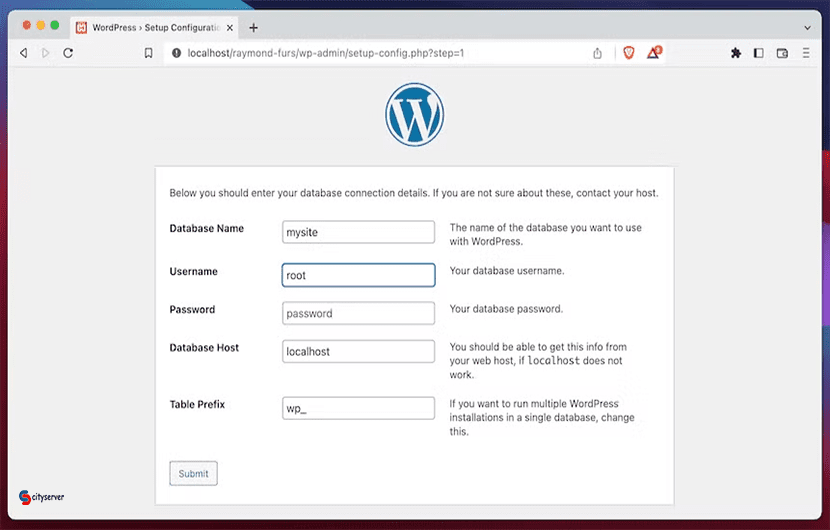
Task: Select the WordPress Setup Configuration tab
Action: coord(155,28)
